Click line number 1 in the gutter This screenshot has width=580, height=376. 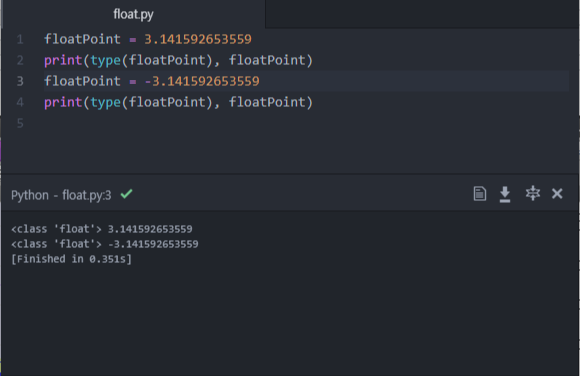pyautogui.click(x=20, y=39)
